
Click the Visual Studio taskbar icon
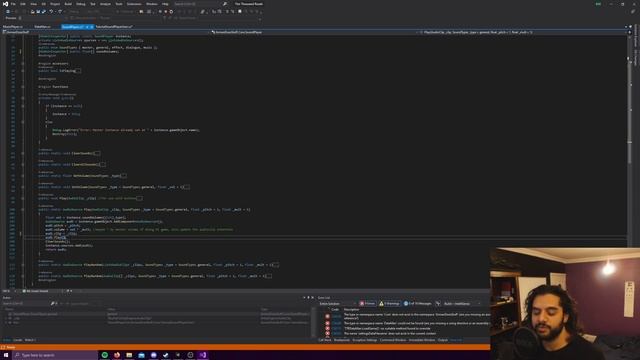coord(202,355)
